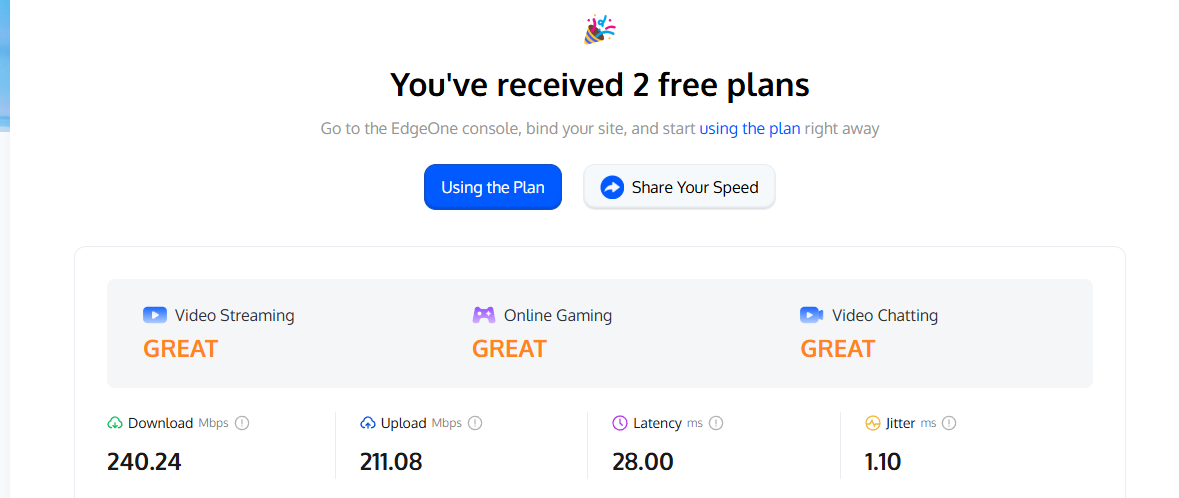
Task: Click the 'You've received 2 free plans' heading
Action: point(599,84)
